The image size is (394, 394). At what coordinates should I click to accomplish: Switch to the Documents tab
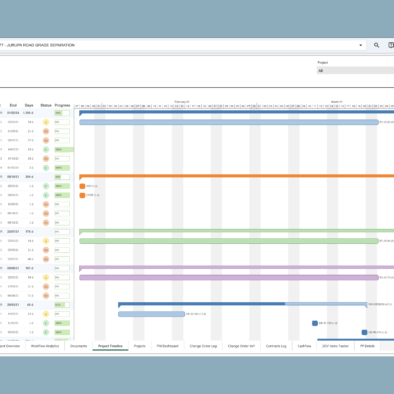click(79, 346)
